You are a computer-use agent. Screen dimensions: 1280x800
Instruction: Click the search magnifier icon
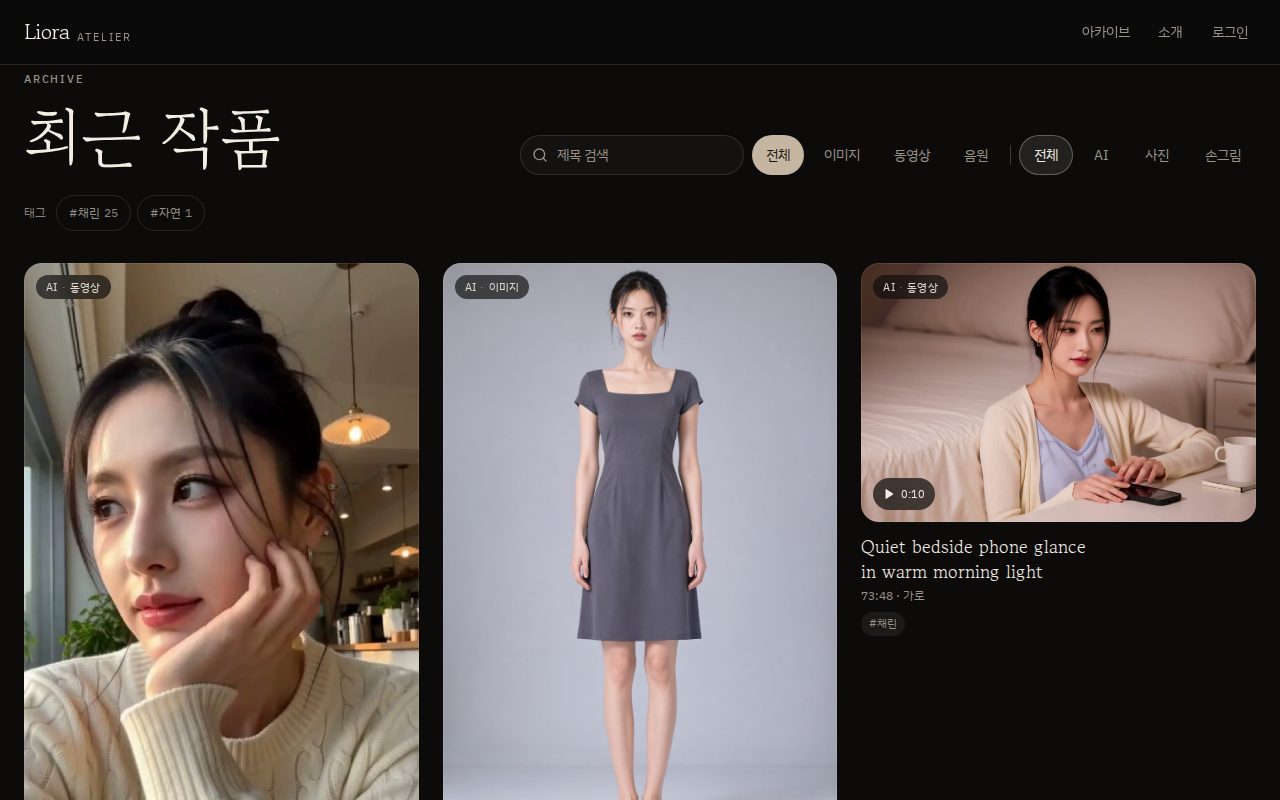point(540,155)
